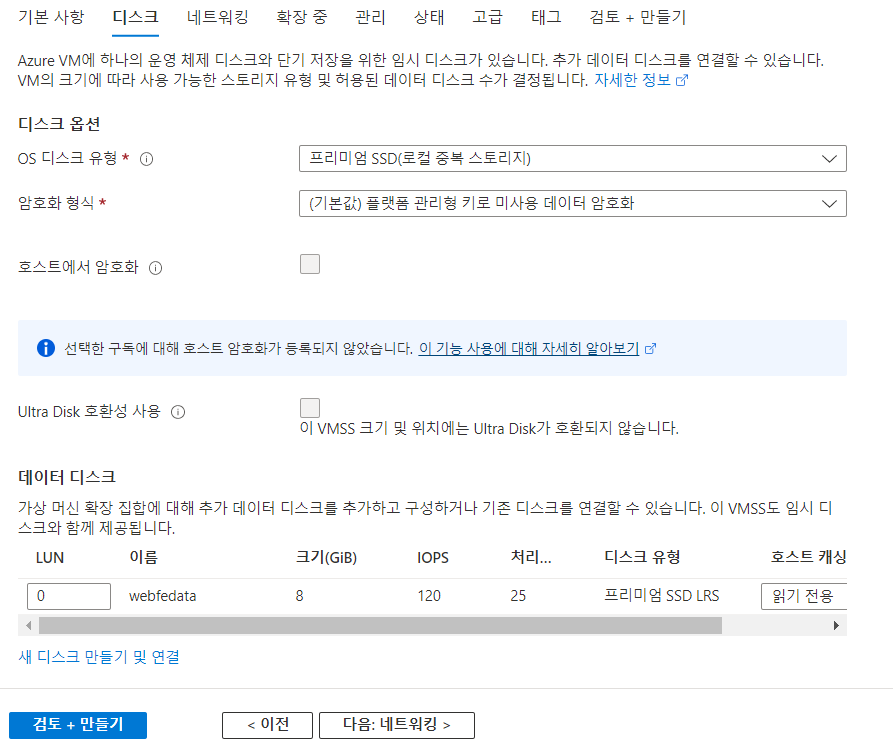This screenshot has height=753, width=893.
Task: Click the horizontal scrollbar thumb of the disk table
Action: click(x=380, y=625)
